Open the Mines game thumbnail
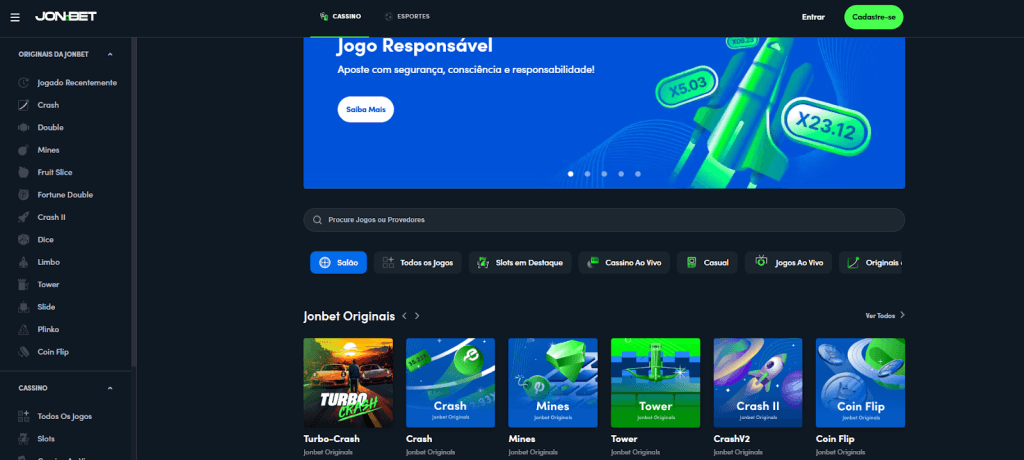Viewport: 1024px width, 460px height. point(553,382)
